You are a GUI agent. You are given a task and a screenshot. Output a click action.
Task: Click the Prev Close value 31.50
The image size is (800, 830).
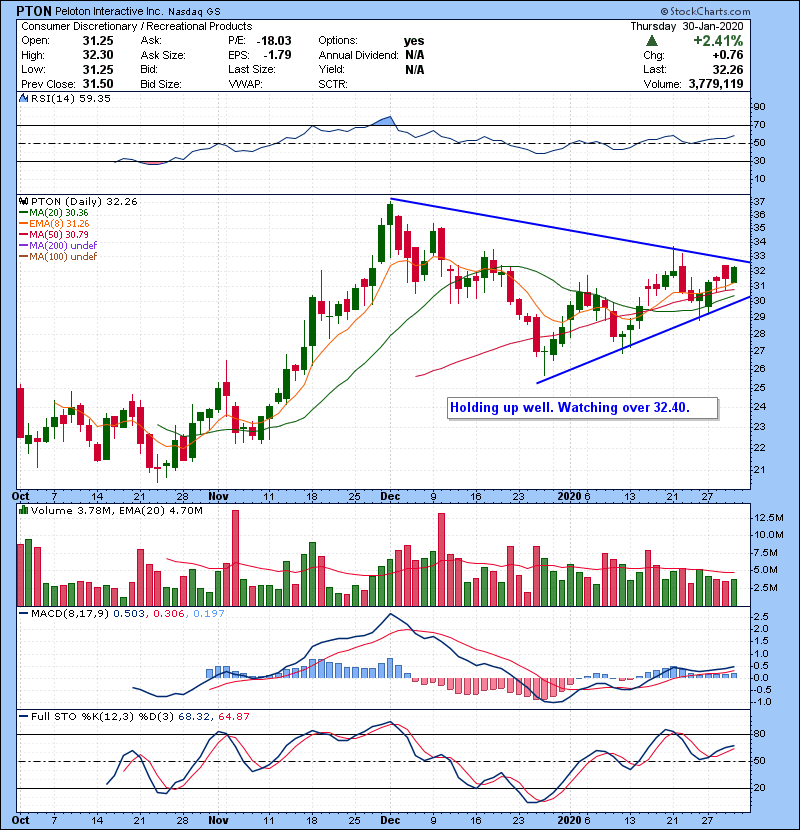pyautogui.click(x=98, y=84)
